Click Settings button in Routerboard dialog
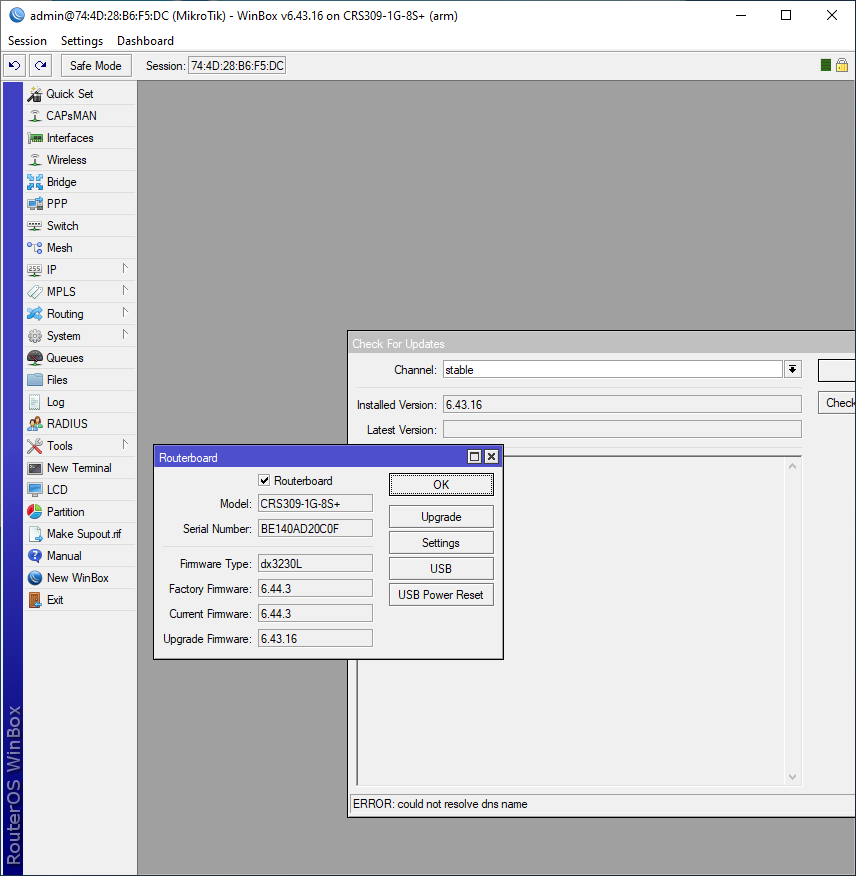This screenshot has width=856, height=876. click(441, 542)
